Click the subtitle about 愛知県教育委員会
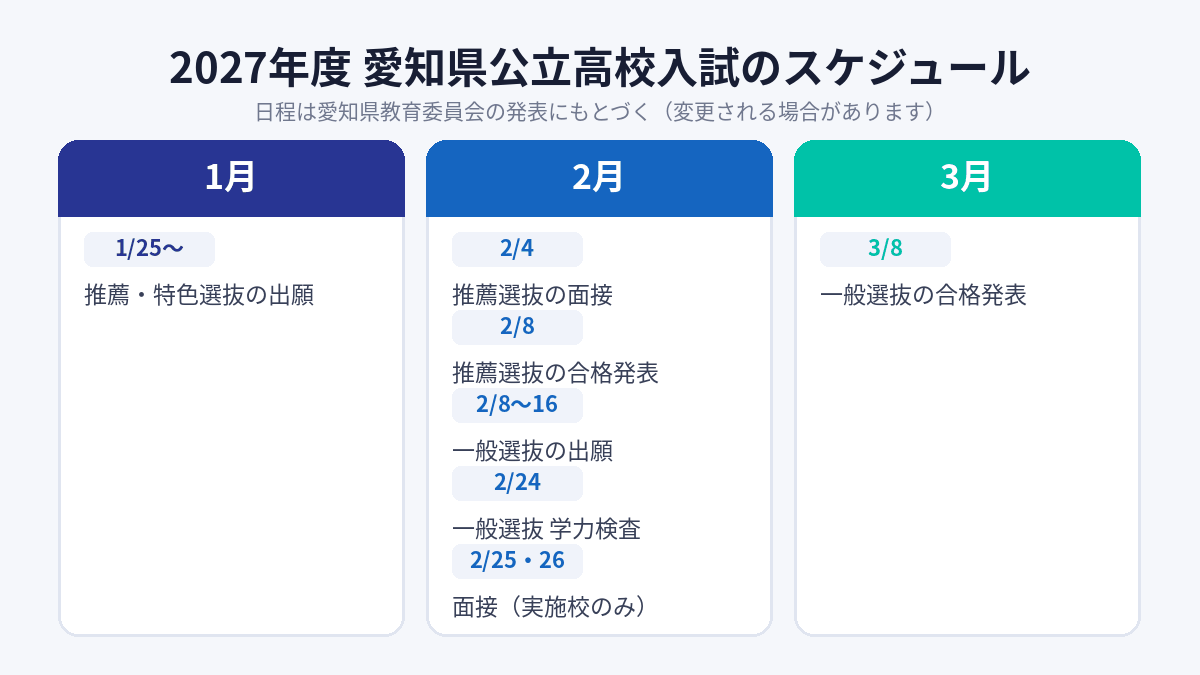 [600, 111]
